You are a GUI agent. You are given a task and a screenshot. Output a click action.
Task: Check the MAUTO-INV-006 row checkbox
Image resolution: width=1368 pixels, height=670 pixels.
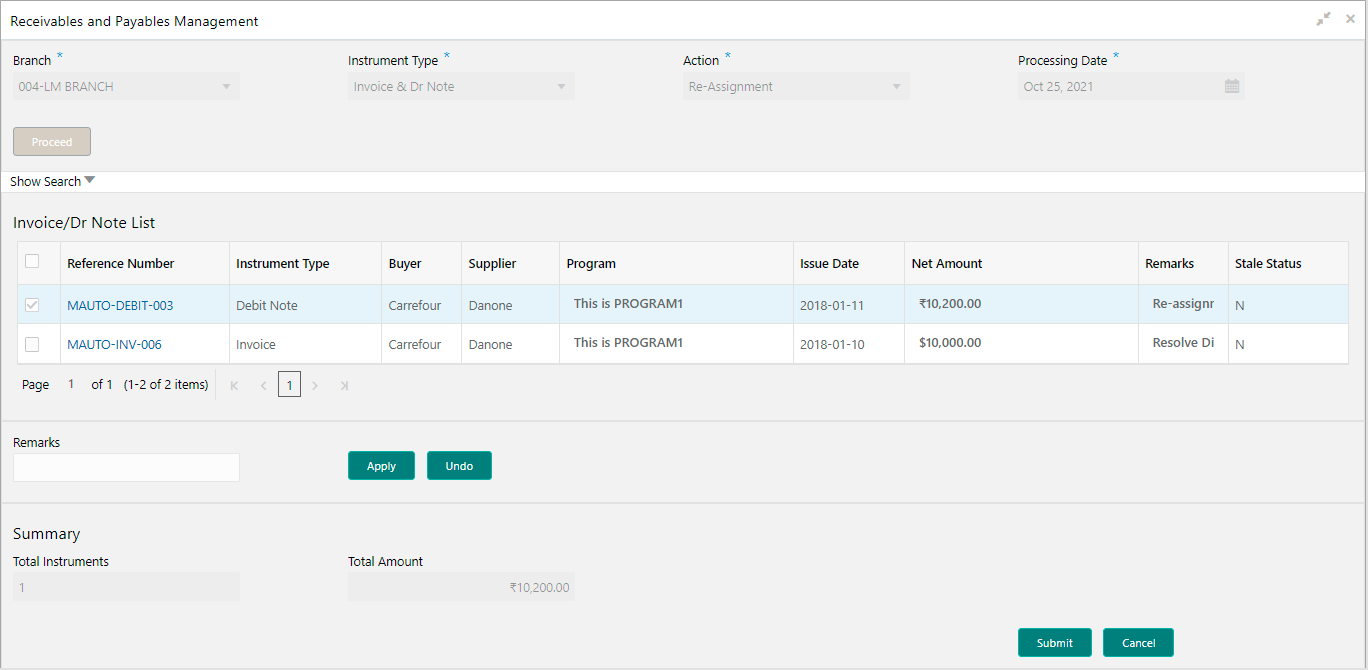coord(32,344)
